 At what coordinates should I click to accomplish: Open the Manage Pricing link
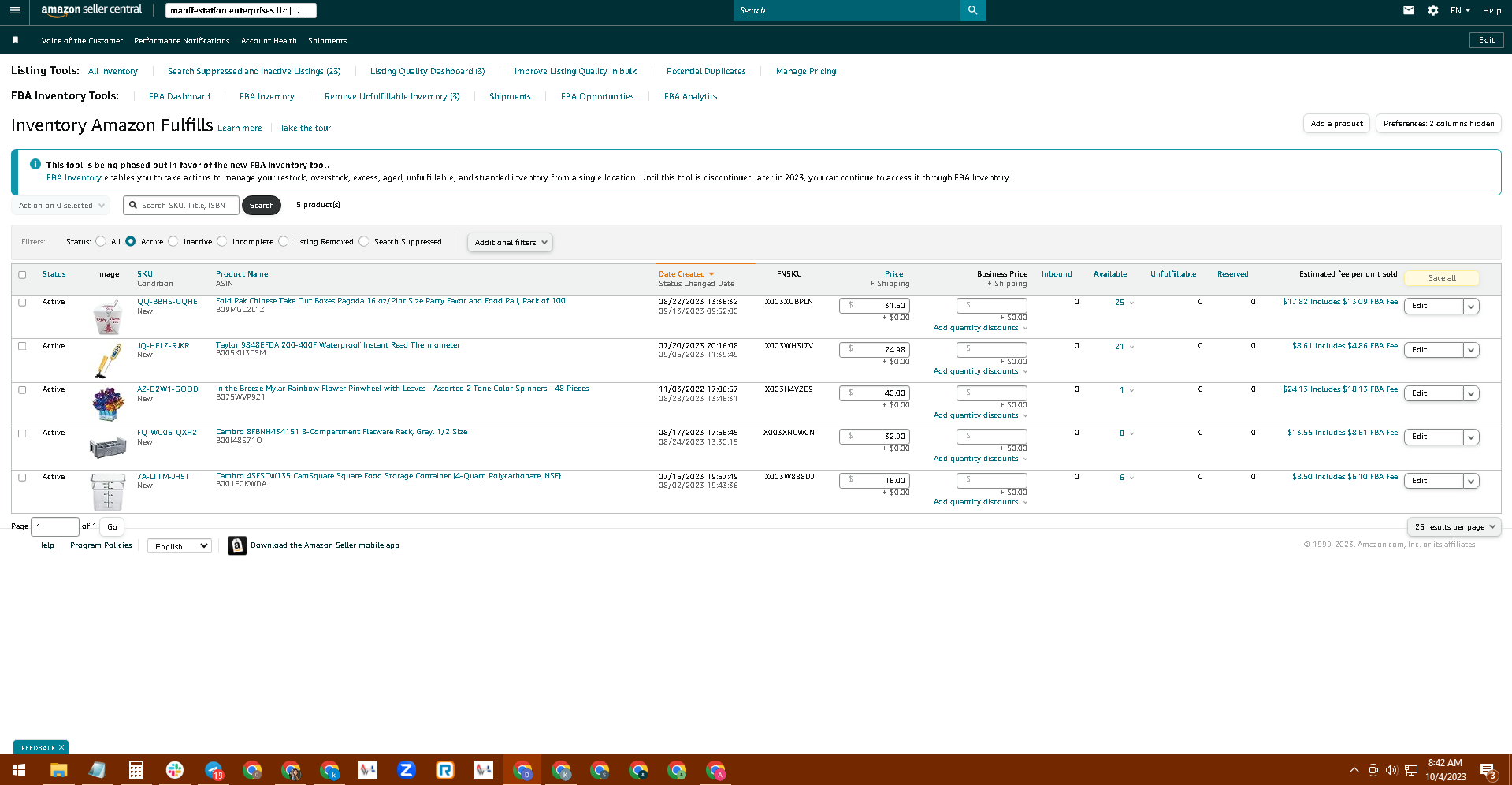pos(806,71)
